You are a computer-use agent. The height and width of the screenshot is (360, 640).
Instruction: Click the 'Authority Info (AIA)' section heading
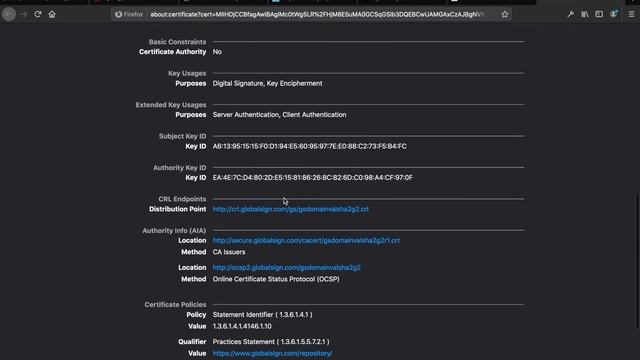pos(174,231)
